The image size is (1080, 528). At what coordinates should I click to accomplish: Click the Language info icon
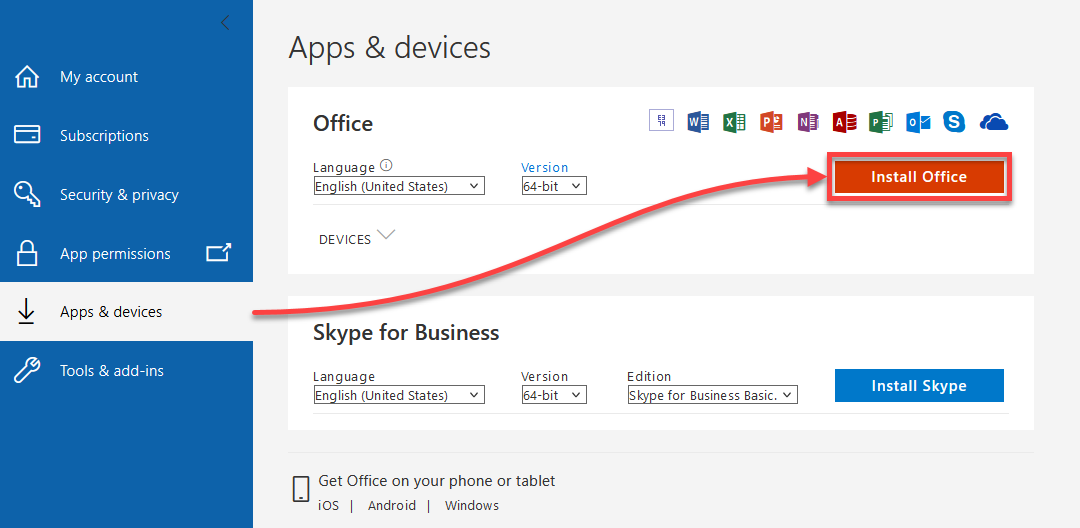coord(386,166)
